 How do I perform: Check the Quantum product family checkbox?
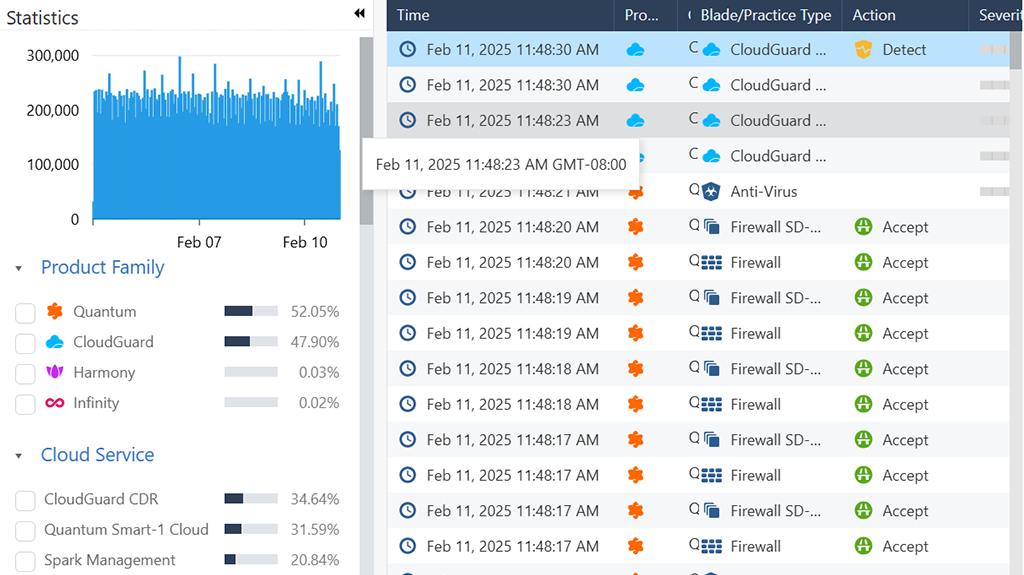pos(25,313)
